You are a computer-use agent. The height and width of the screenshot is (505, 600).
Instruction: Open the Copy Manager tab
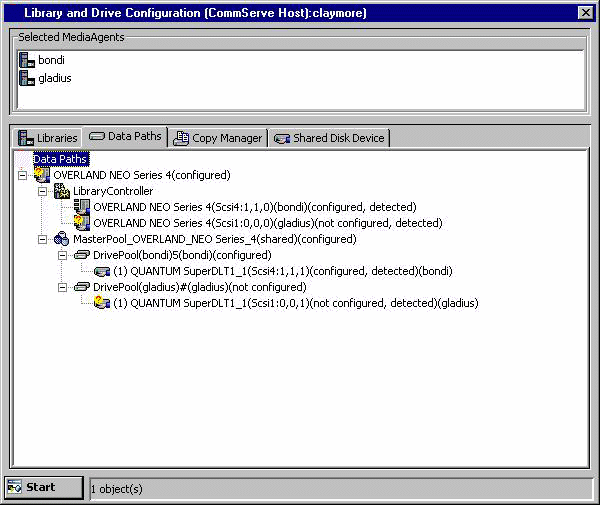(x=218, y=138)
